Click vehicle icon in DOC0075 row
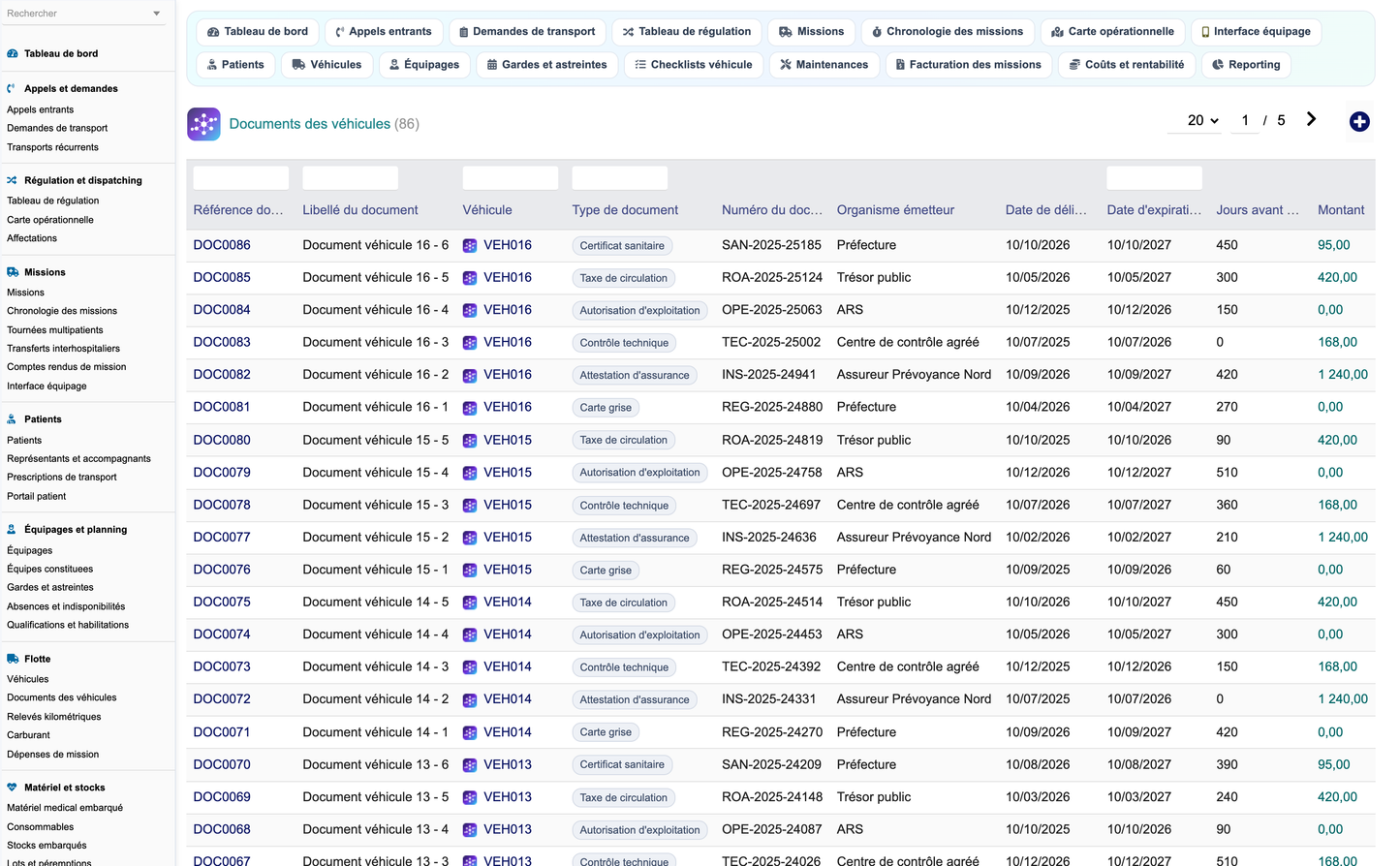1400x866 pixels. 470,603
